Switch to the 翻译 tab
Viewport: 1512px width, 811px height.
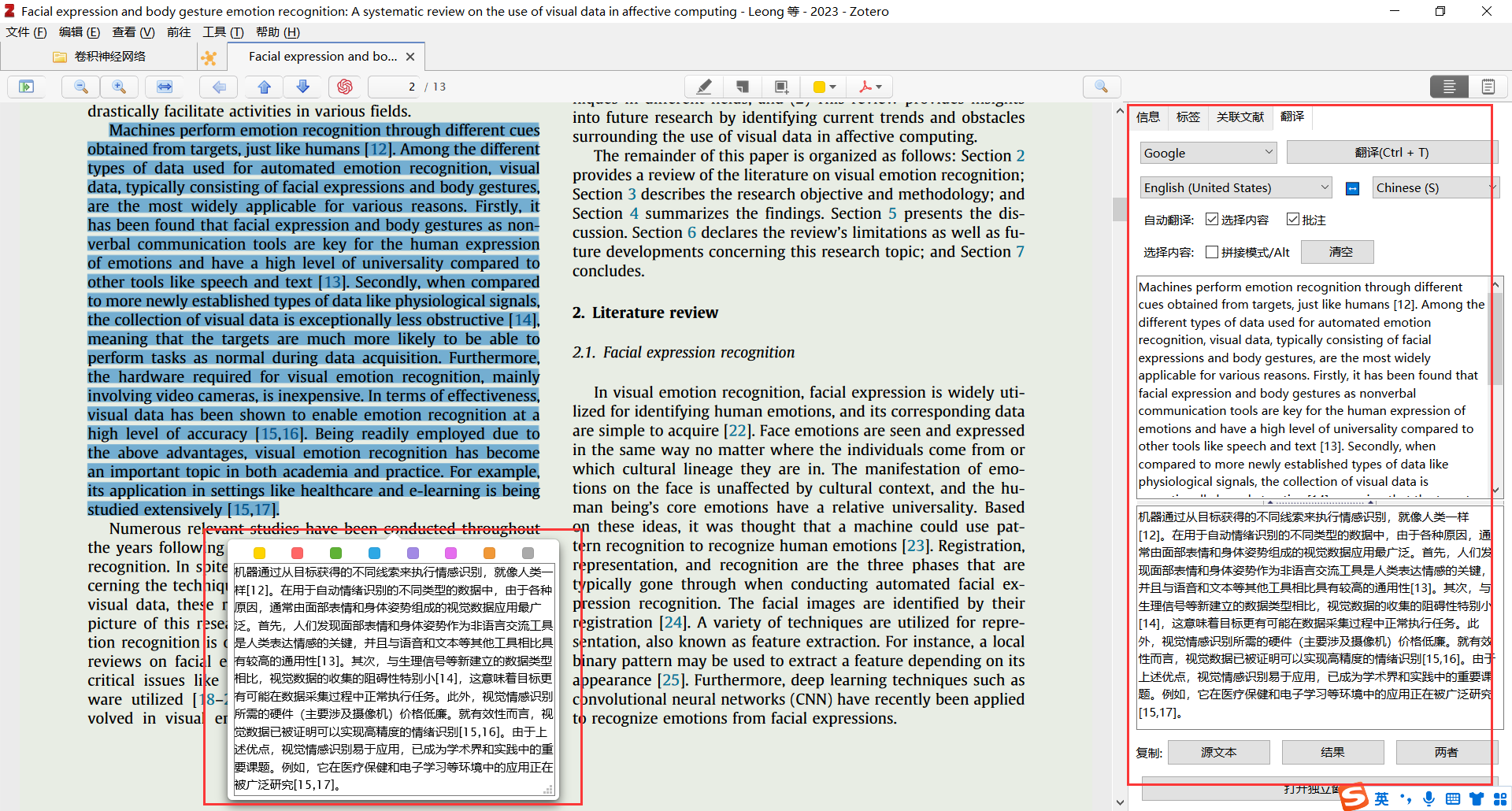coord(1292,117)
